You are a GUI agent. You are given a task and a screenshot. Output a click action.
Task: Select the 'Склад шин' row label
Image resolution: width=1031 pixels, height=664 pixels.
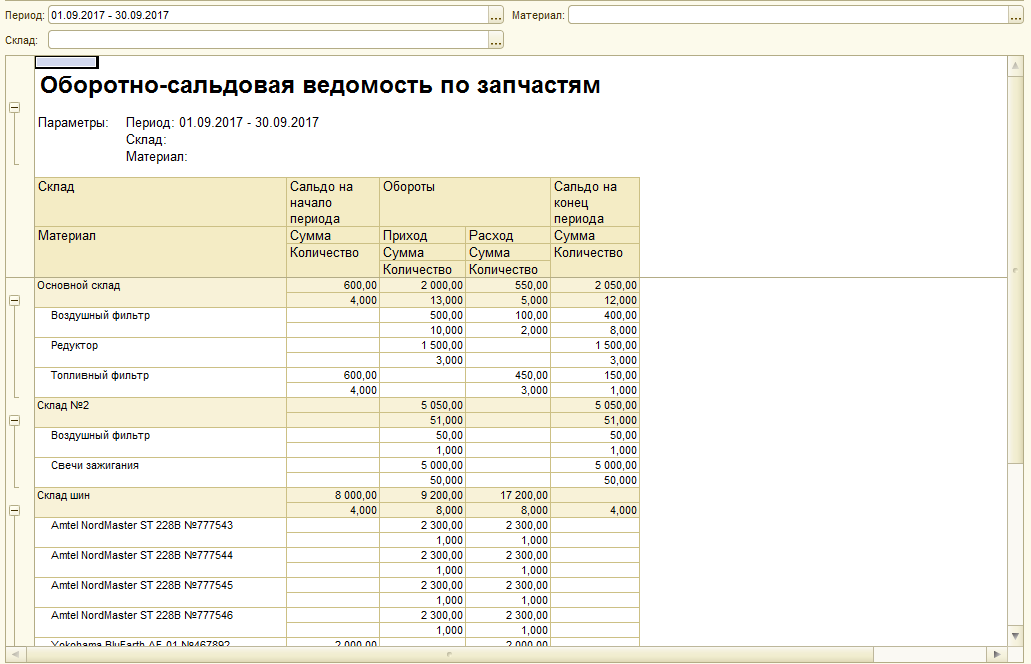64,495
